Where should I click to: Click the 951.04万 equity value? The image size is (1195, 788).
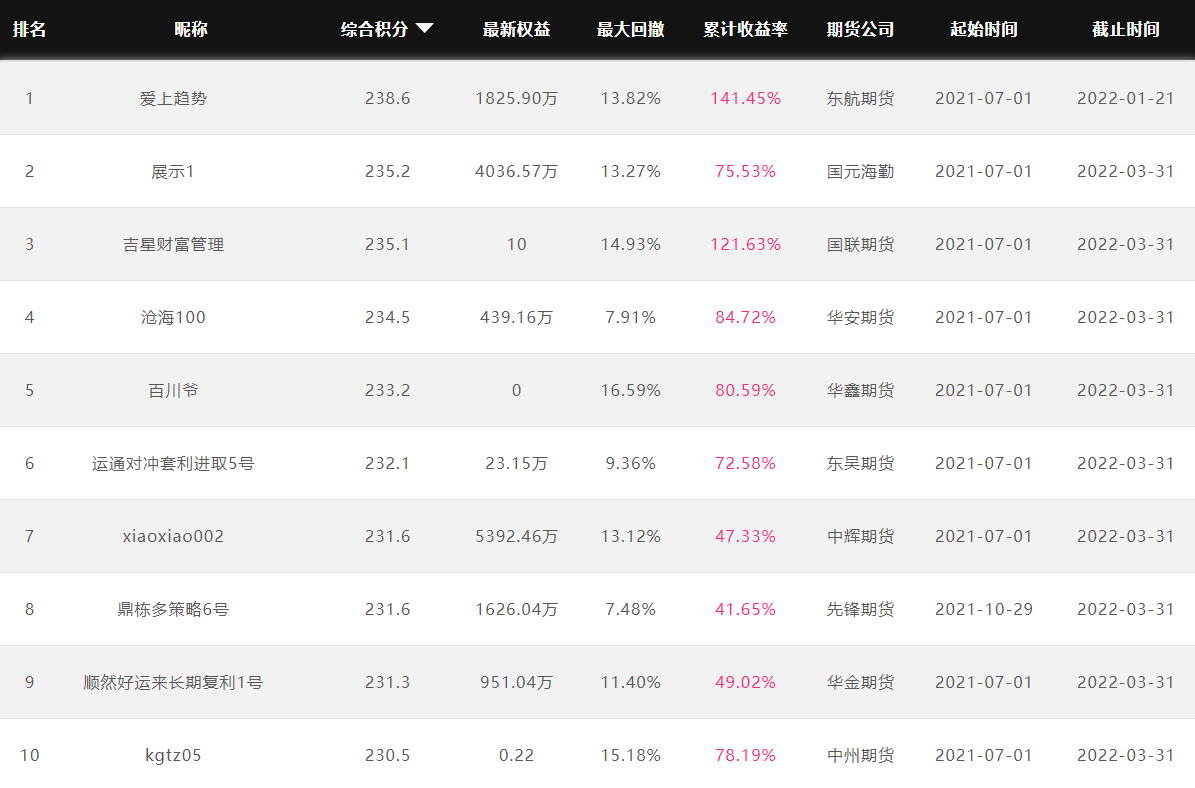[x=517, y=682]
